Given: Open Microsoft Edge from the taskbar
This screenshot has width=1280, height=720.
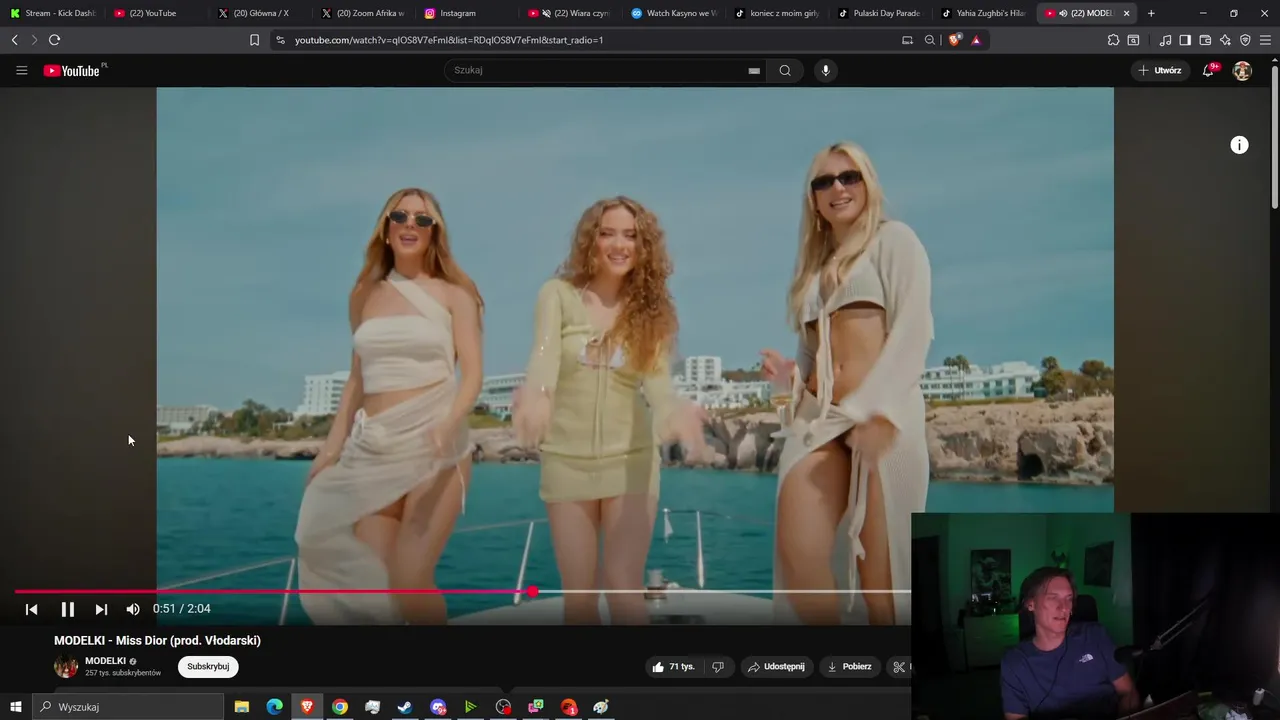Looking at the screenshot, I should (274, 707).
